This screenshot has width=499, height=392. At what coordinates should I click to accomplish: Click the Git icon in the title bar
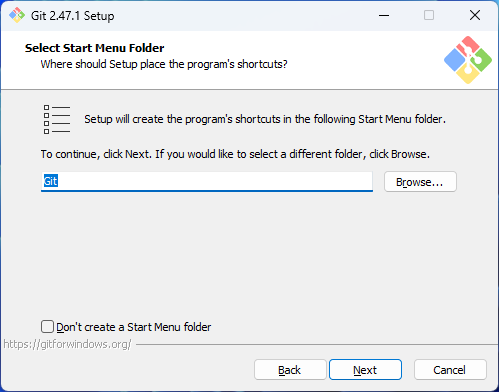pos(17,15)
